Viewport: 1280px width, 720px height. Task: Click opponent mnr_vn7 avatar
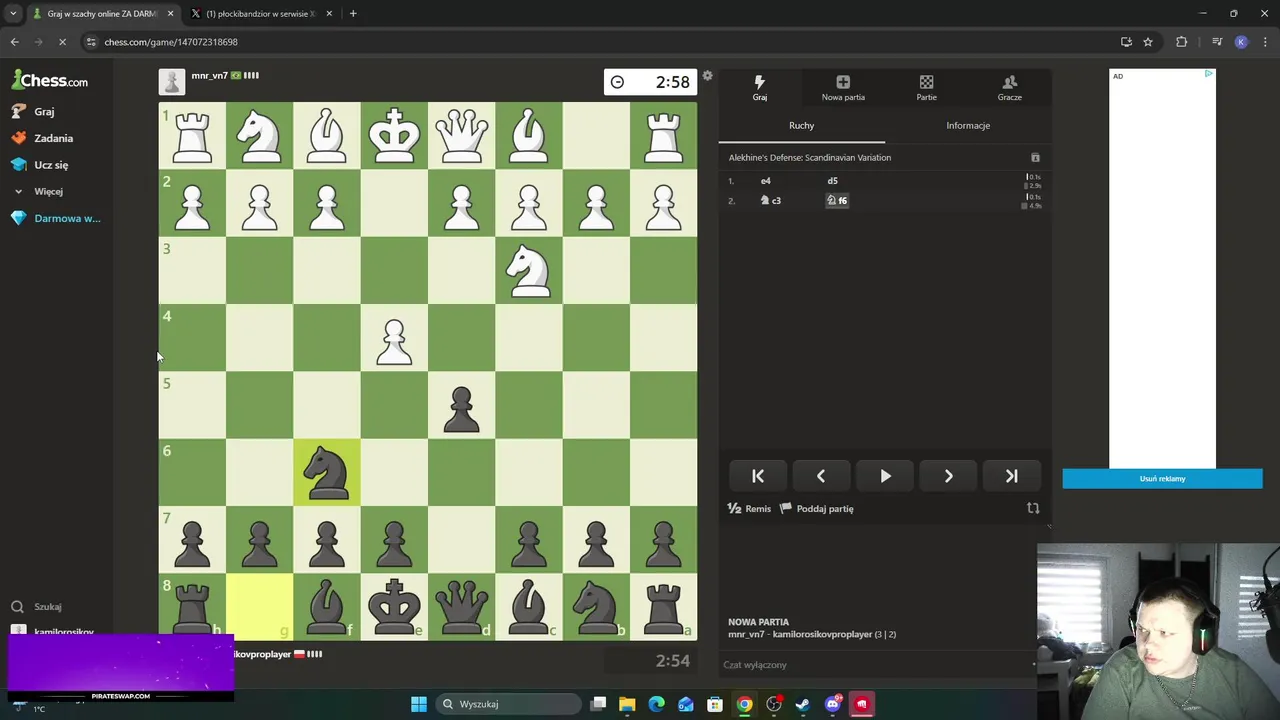[x=172, y=82]
